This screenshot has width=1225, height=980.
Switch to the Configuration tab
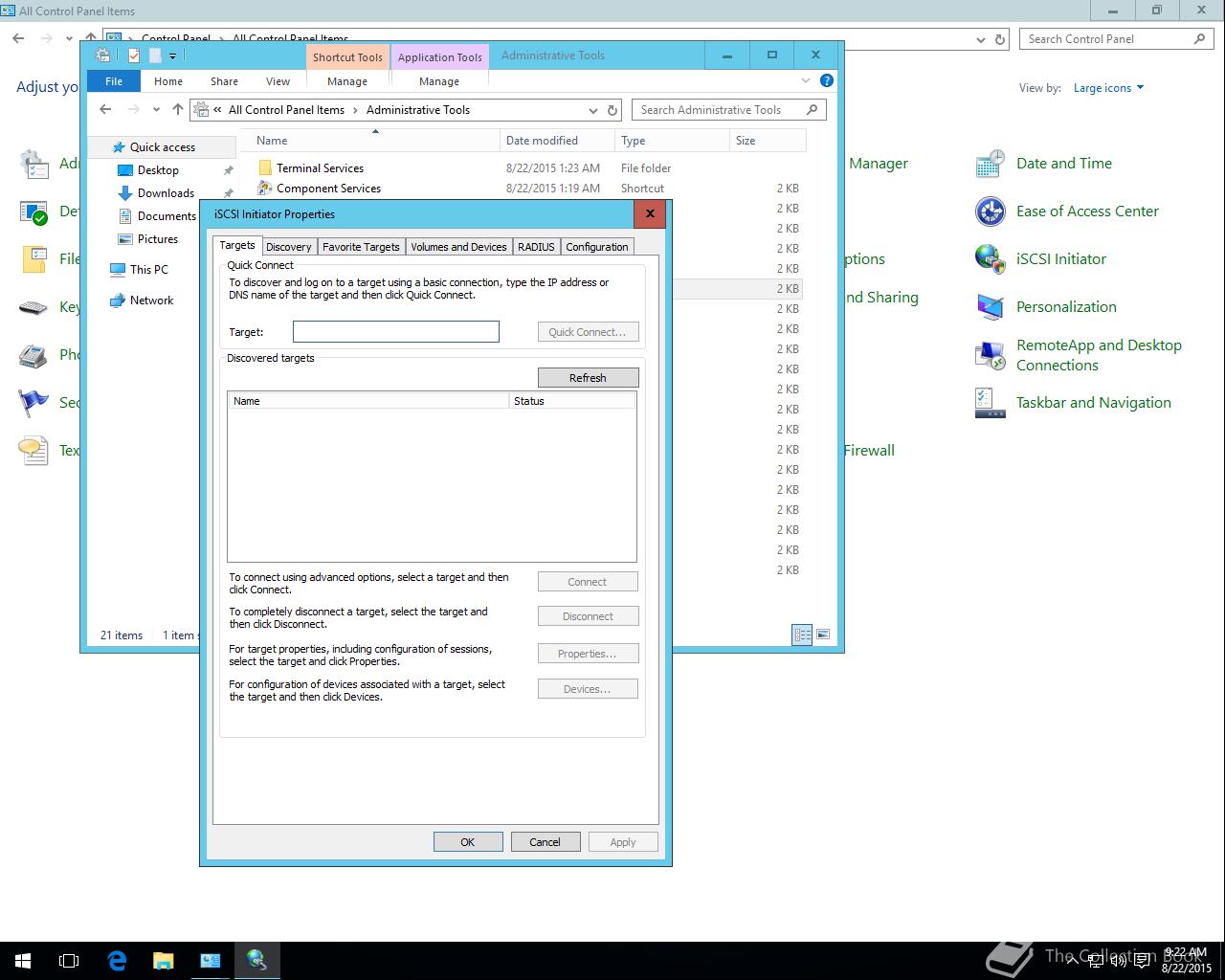point(597,247)
